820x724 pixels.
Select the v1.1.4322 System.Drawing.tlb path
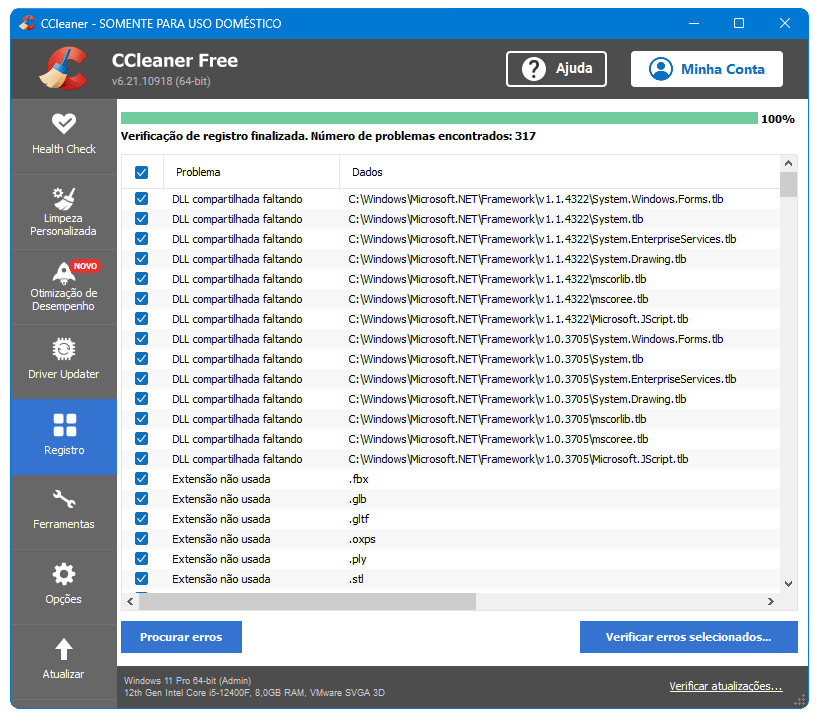(x=517, y=259)
